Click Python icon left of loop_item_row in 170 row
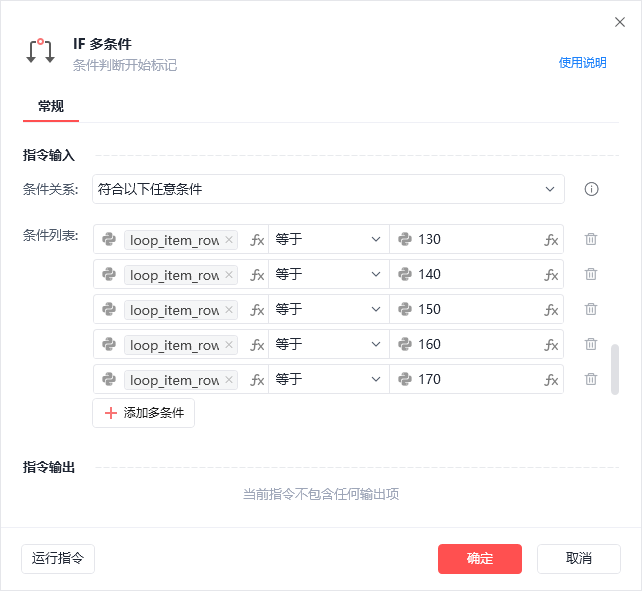 [109, 379]
